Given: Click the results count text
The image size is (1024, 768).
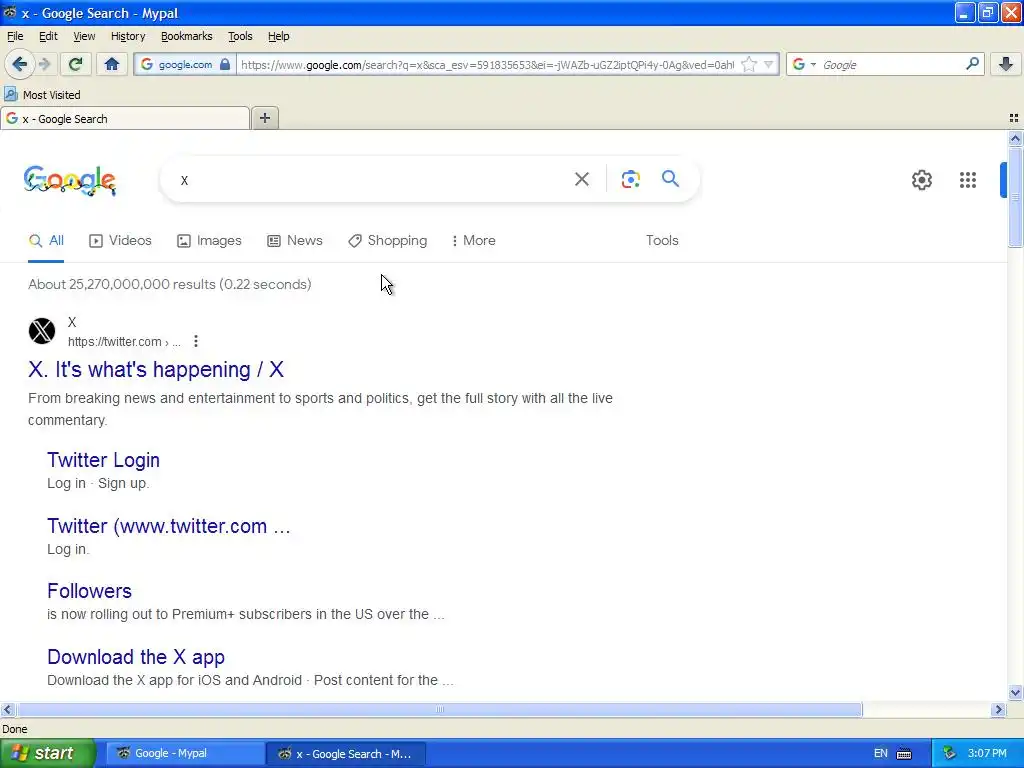Looking at the screenshot, I should (x=170, y=284).
